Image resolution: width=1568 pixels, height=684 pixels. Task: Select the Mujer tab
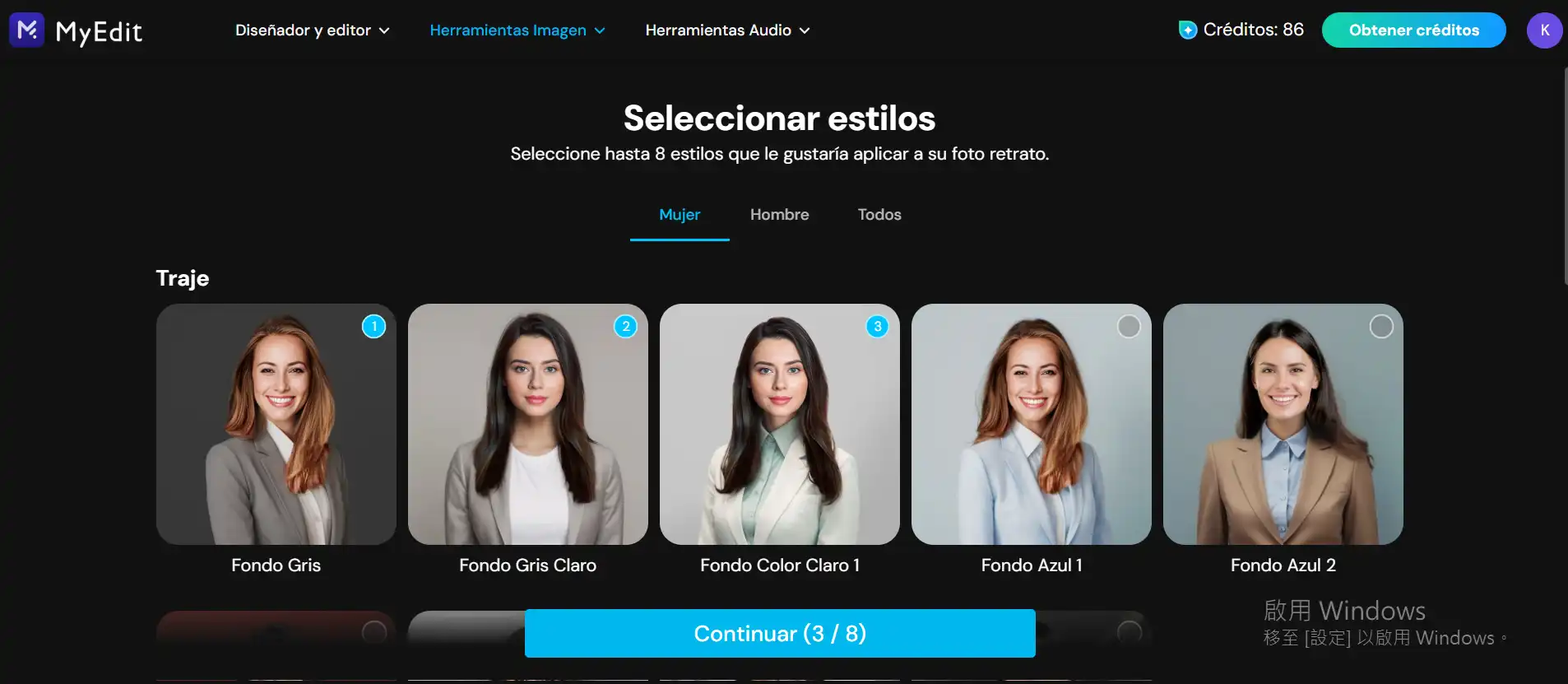point(680,215)
